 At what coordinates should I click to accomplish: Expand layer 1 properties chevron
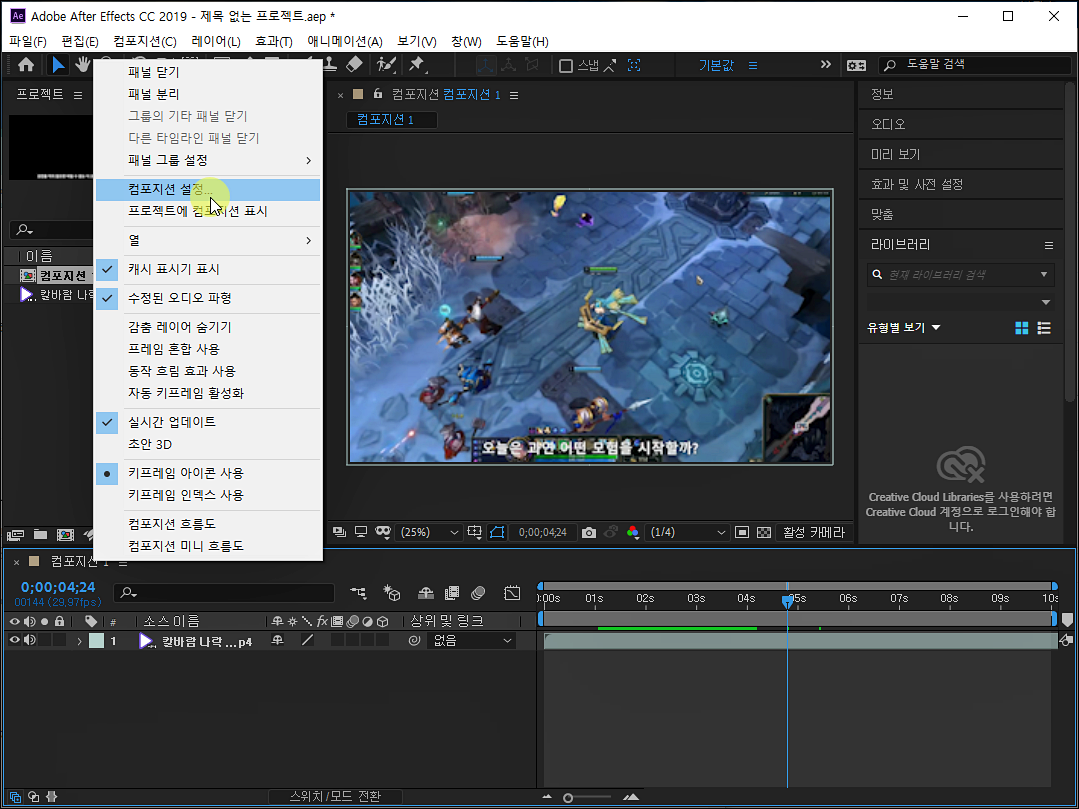(79, 641)
